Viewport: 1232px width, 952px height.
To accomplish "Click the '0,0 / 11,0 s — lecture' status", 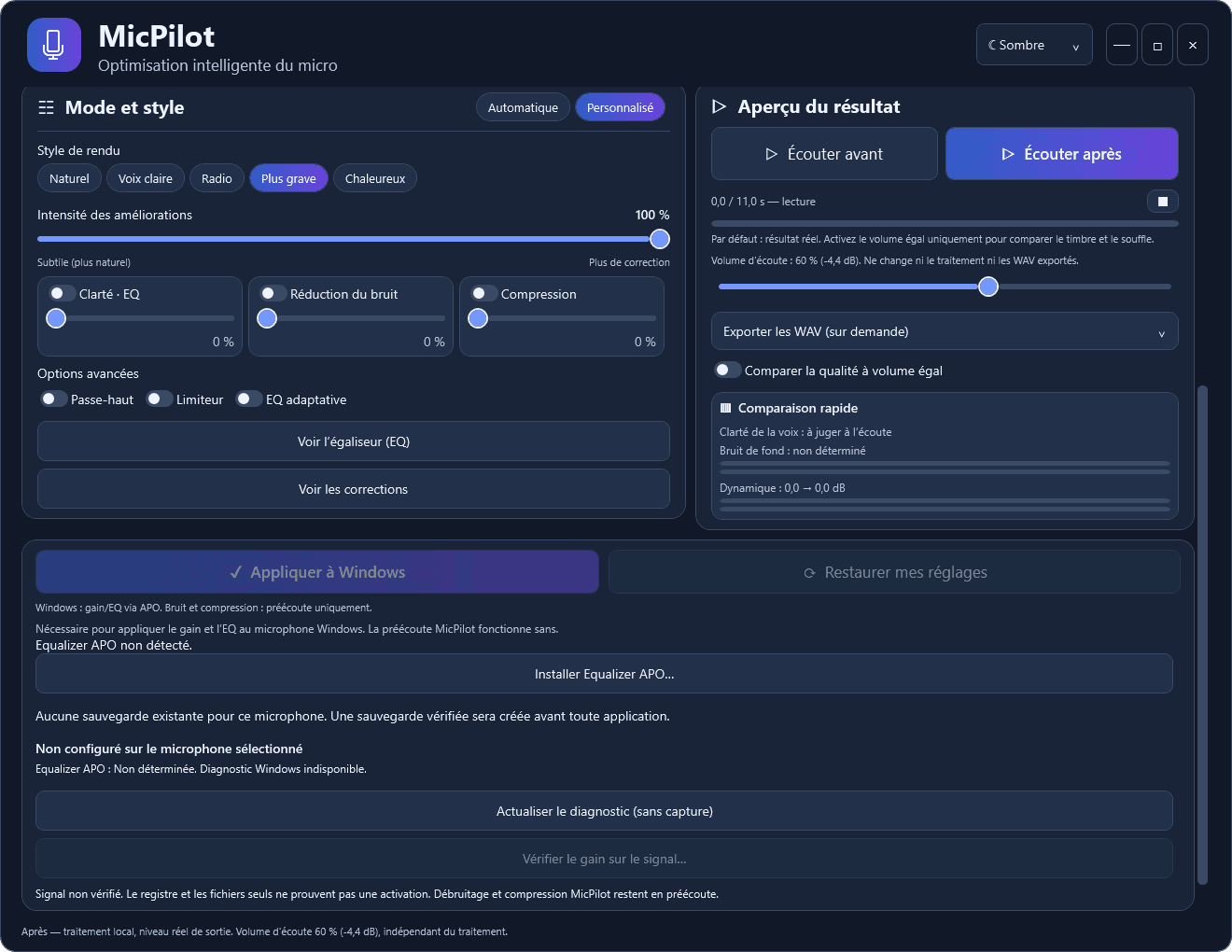I will coord(763,202).
